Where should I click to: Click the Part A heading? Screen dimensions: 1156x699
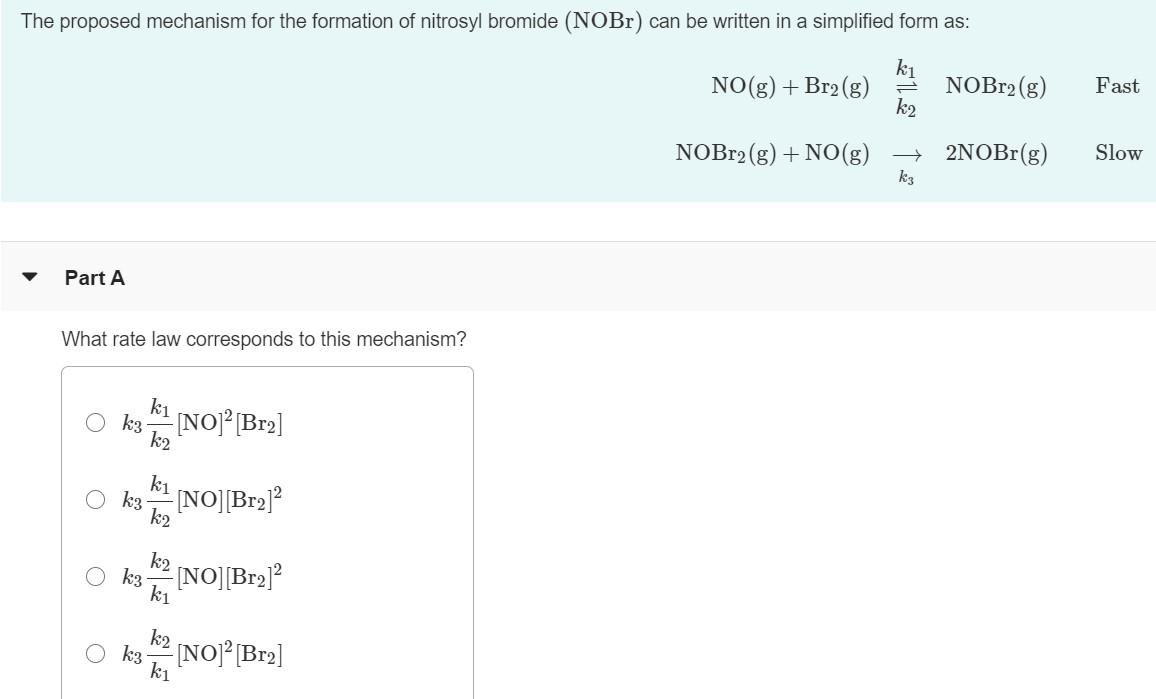(x=93, y=278)
